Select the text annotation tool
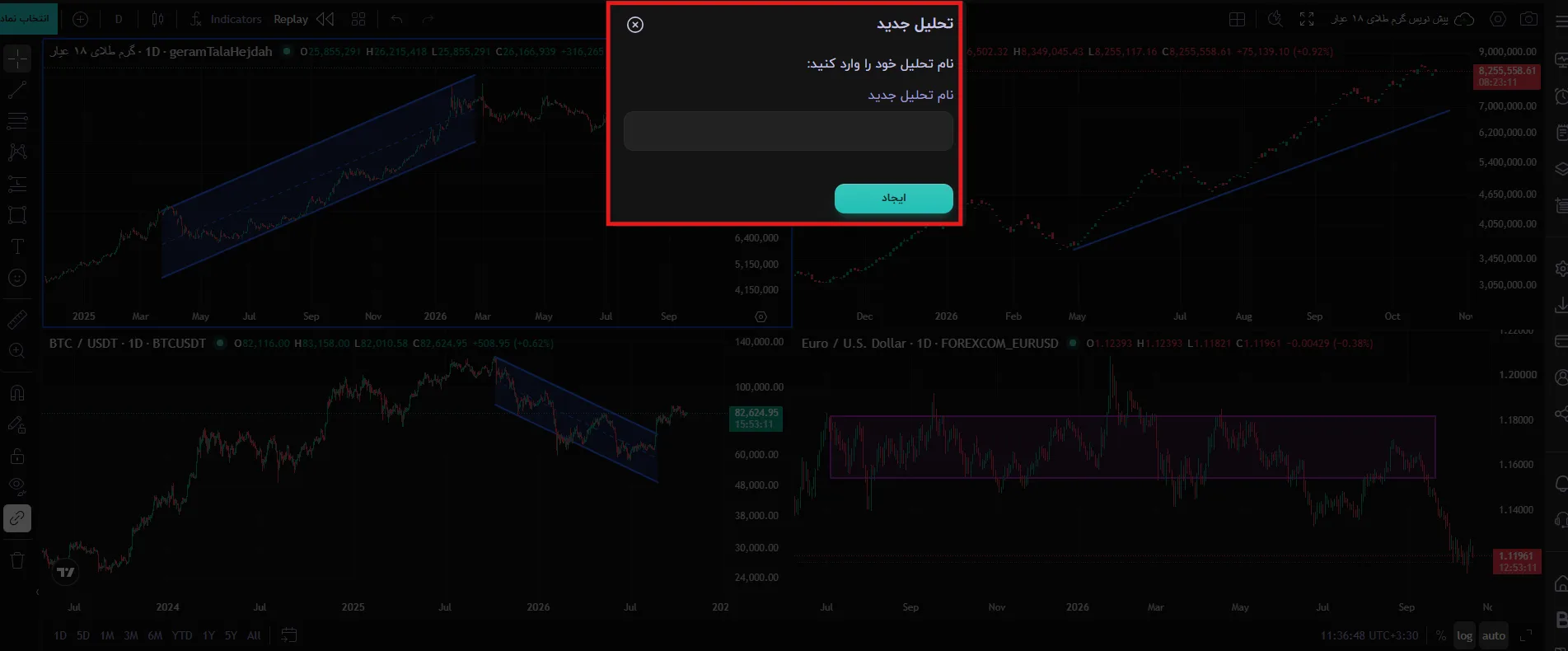Screen dimensions: 1568x651 [17, 246]
